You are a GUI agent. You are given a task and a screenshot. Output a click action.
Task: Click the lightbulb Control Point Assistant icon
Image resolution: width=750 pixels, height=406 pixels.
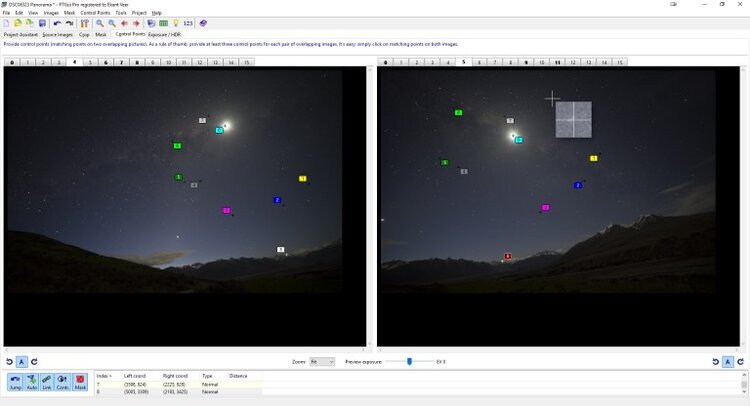pos(176,23)
